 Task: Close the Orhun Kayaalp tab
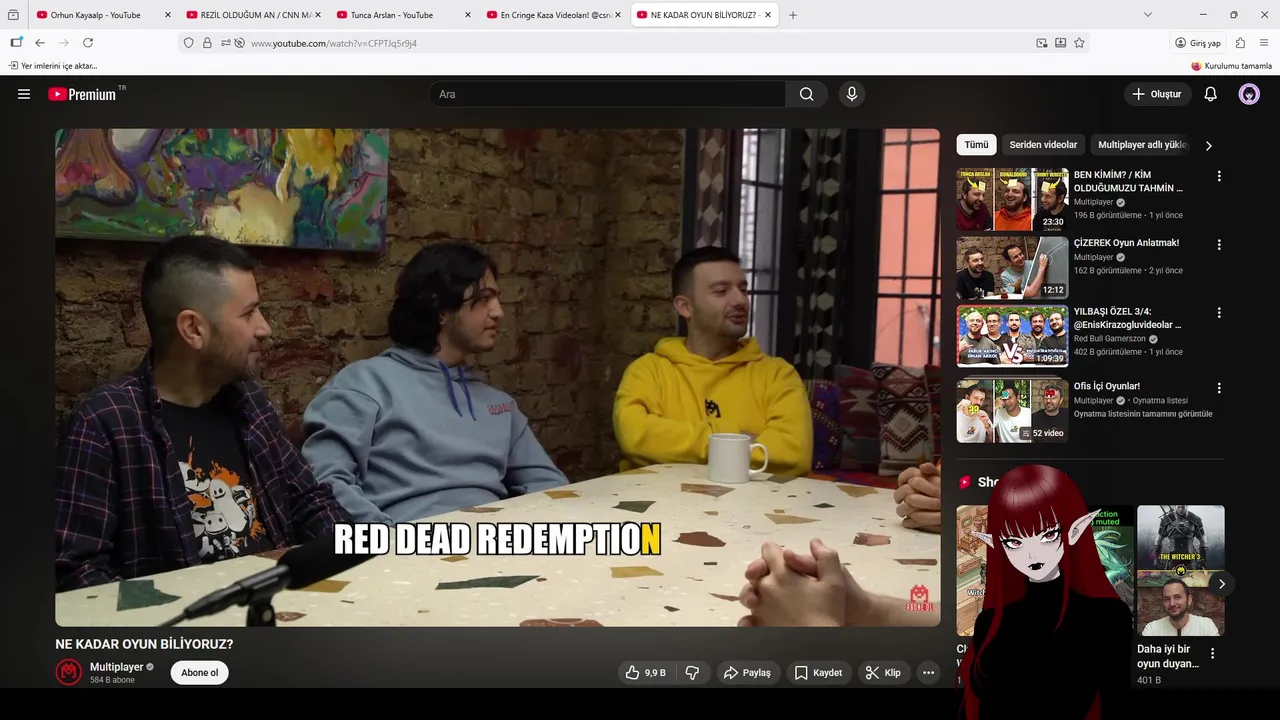(167, 15)
